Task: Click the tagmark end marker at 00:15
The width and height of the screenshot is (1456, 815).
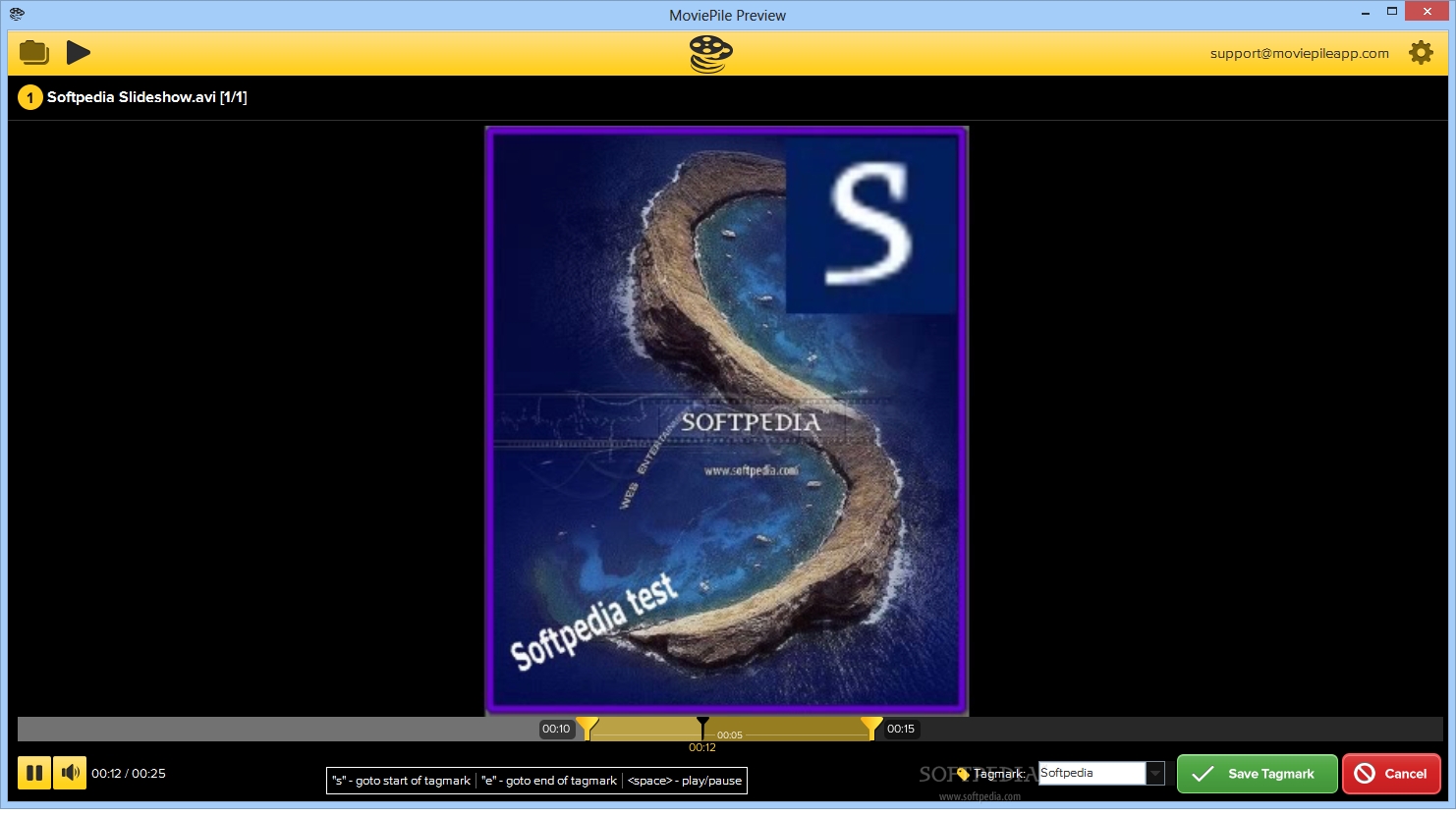Action: (871, 728)
